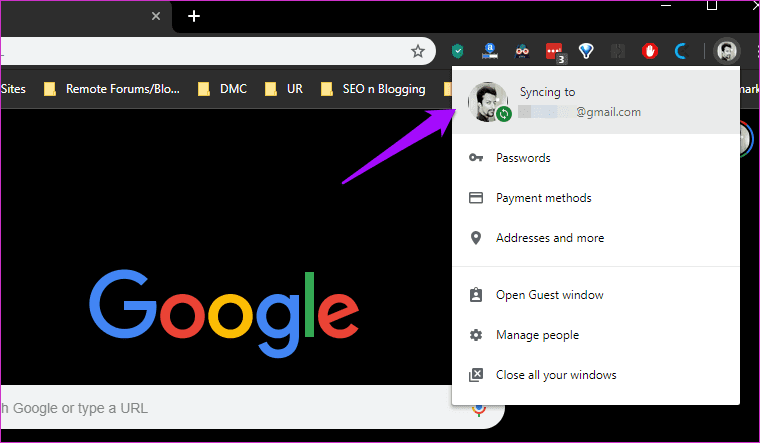
Task: Click the blue diamond extension icon
Action: click(586, 50)
